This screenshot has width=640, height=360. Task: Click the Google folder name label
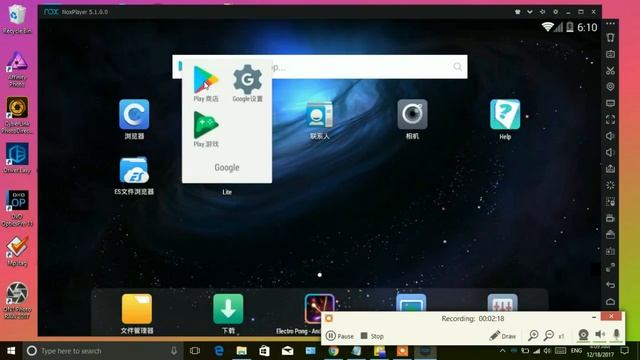point(227,167)
